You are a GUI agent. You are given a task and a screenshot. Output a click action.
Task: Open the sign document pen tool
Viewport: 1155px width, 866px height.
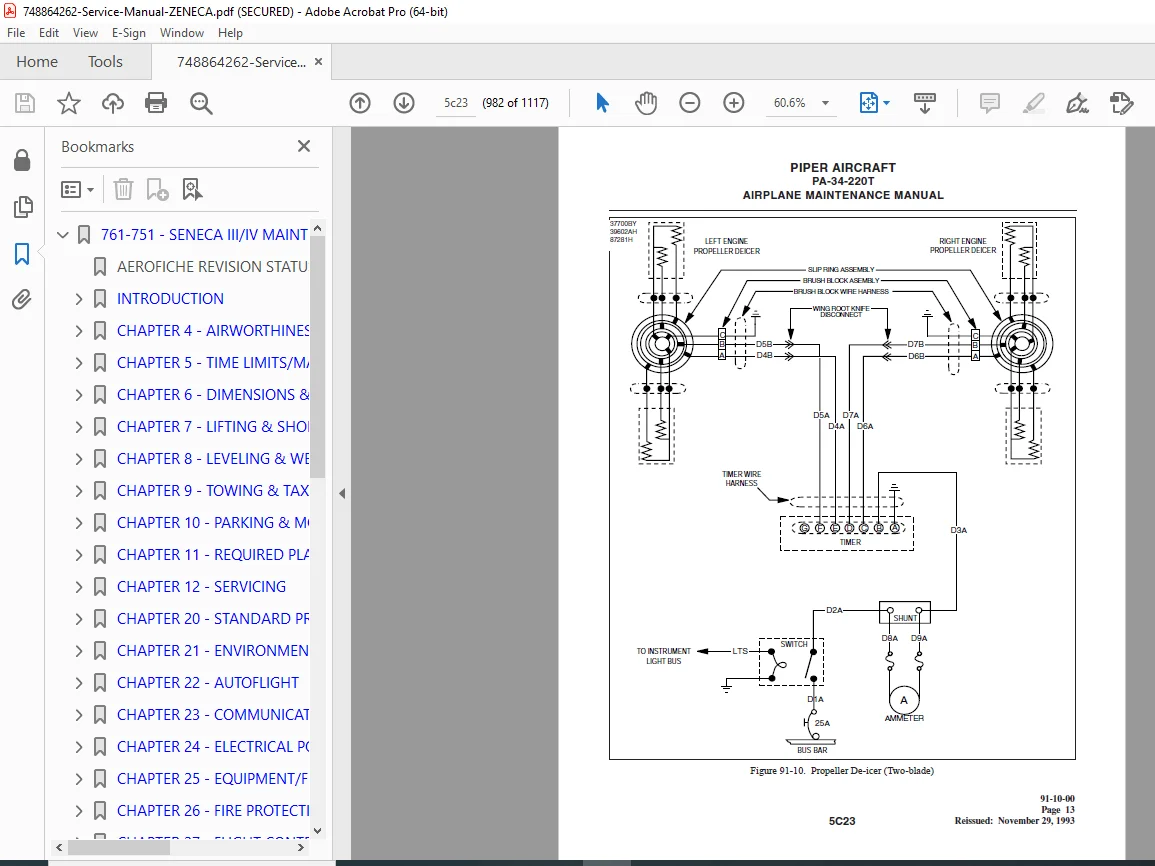[1078, 103]
